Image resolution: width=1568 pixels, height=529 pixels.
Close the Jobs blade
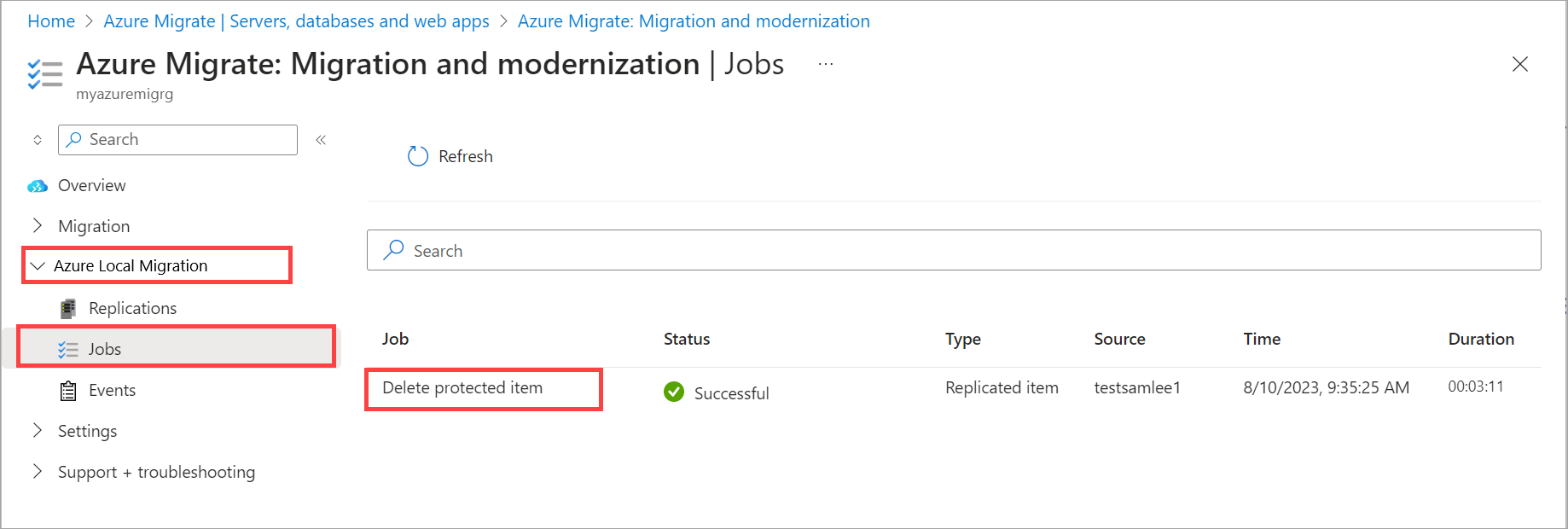click(1519, 64)
